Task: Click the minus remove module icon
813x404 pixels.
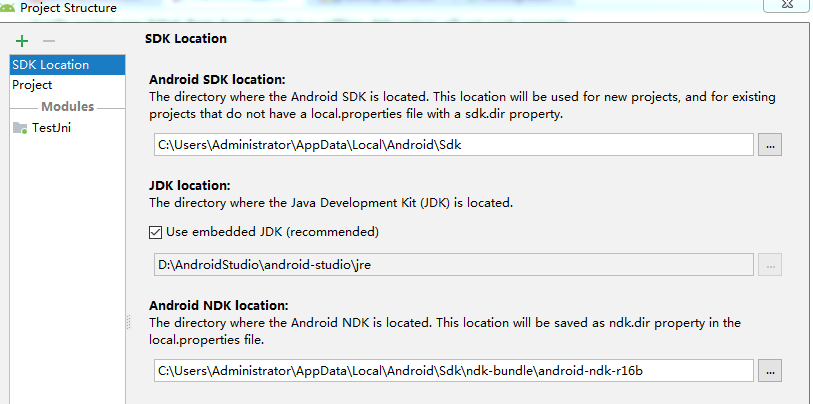Action: 49,41
